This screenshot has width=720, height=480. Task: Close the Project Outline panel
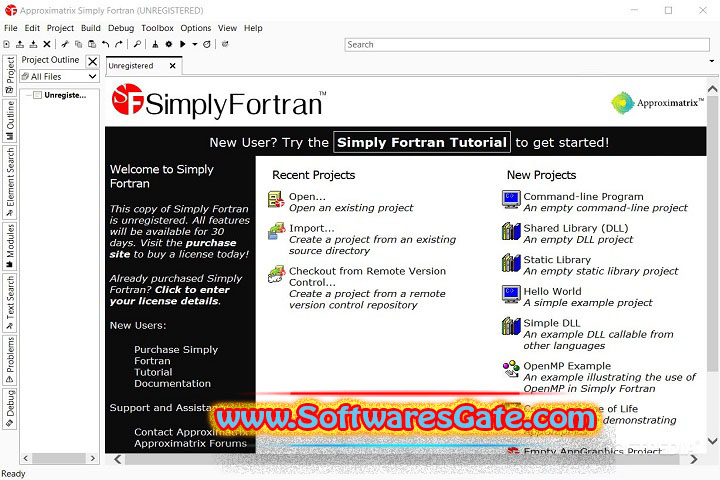[x=93, y=61]
